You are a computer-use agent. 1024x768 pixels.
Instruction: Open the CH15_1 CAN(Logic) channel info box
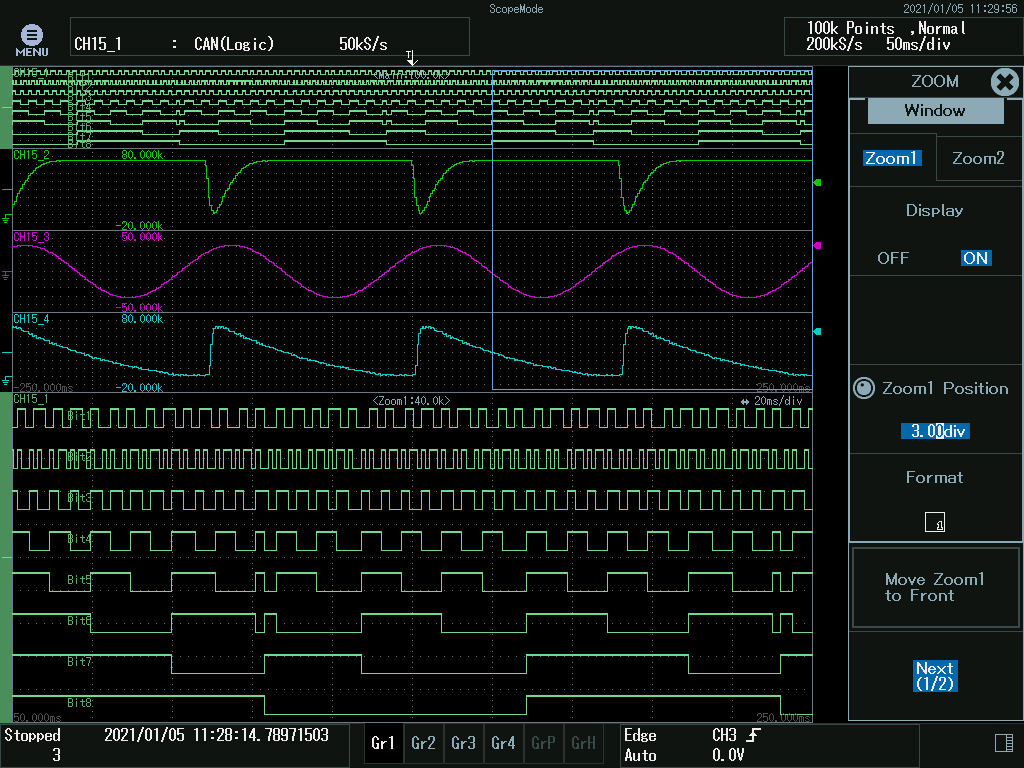(269, 37)
